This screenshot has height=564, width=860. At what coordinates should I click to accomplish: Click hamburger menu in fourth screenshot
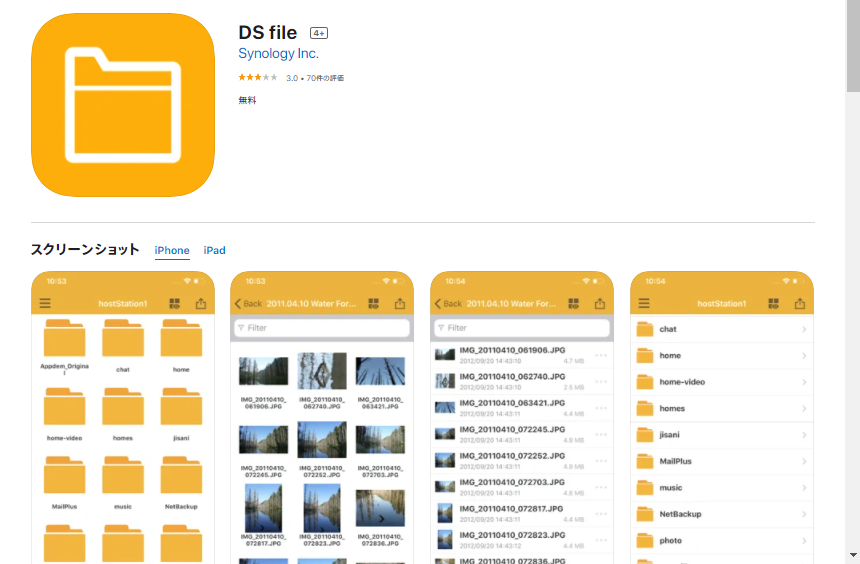(644, 303)
